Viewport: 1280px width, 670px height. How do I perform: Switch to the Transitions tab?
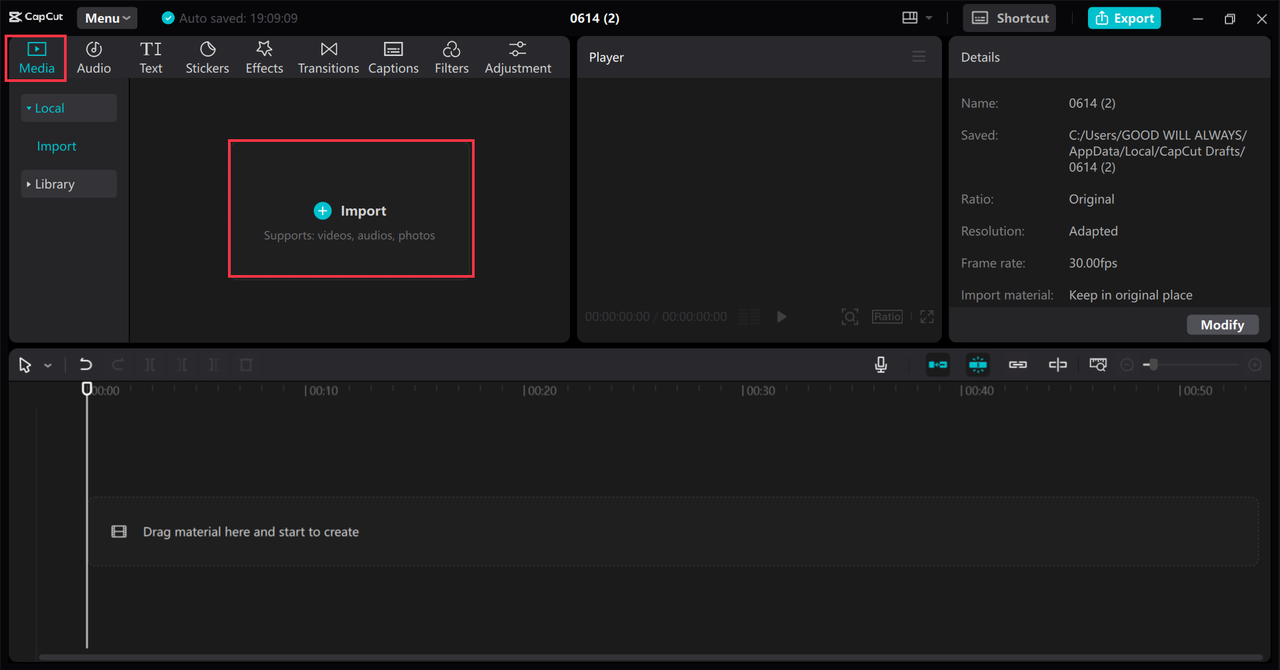(x=328, y=58)
